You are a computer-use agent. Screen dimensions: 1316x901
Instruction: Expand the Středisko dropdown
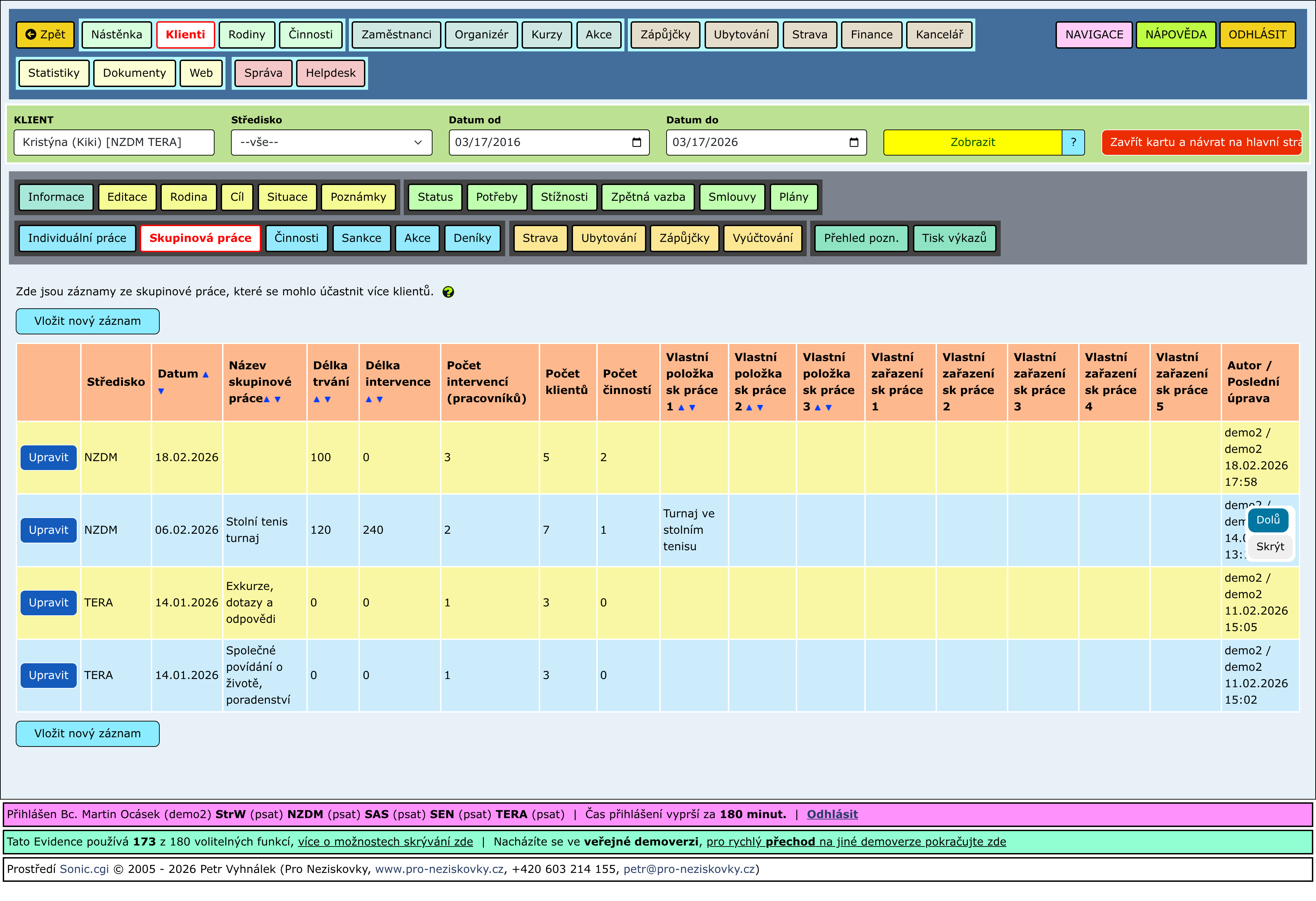[331, 143]
